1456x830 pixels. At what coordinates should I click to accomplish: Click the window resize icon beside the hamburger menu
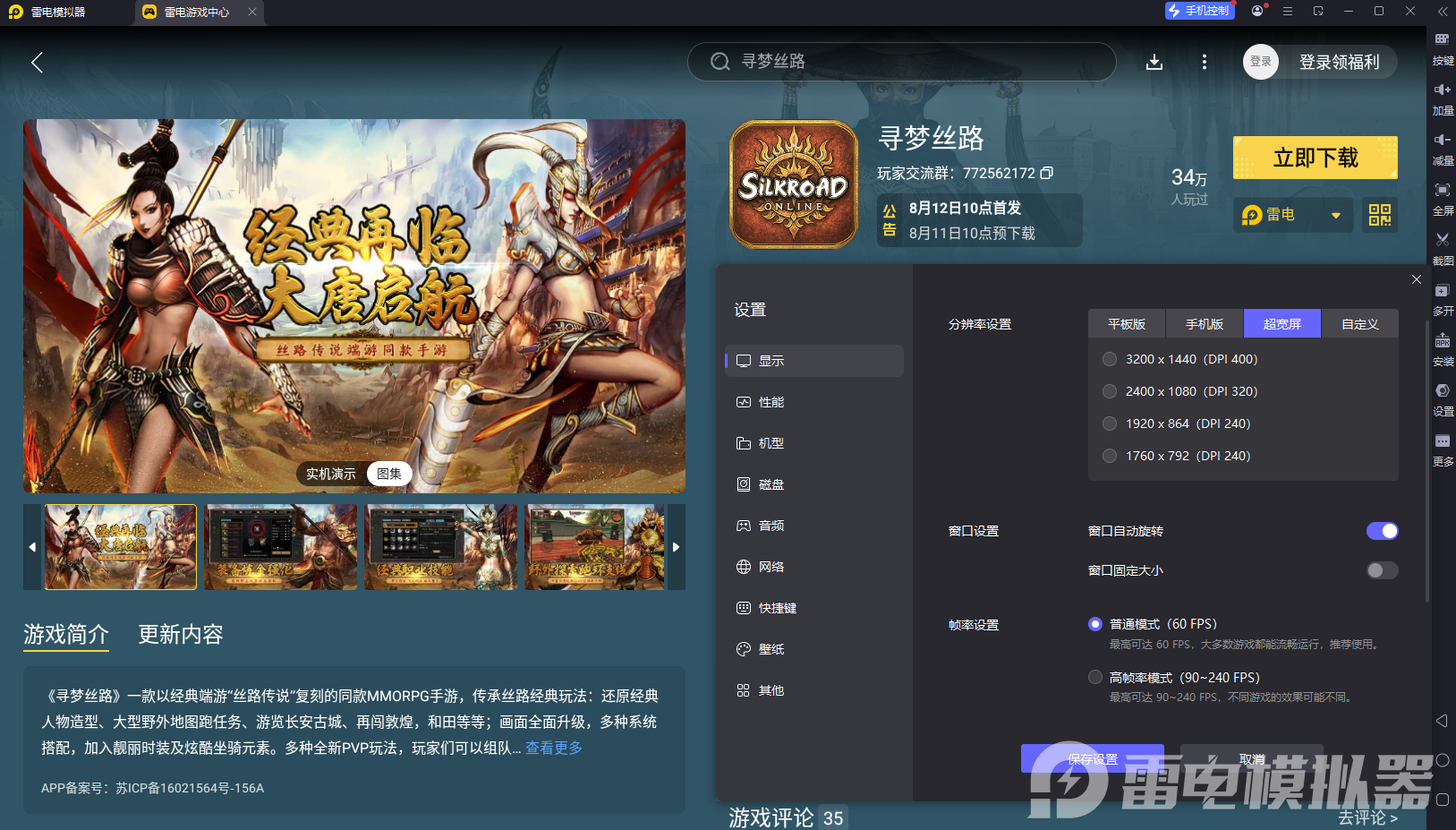tap(1318, 12)
